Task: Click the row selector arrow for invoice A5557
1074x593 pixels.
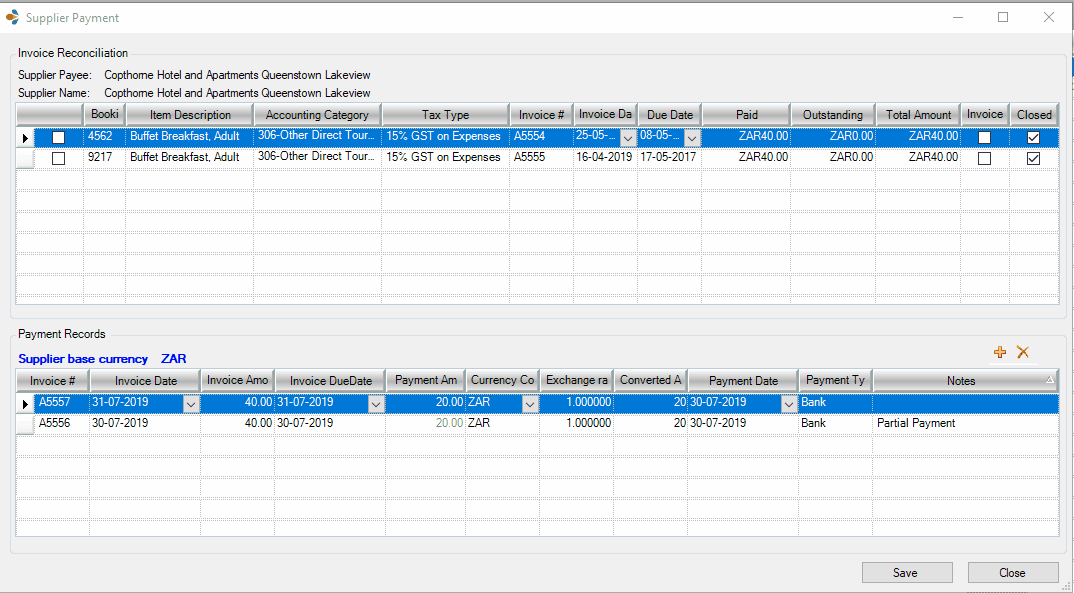Action: pyautogui.click(x=26, y=403)
